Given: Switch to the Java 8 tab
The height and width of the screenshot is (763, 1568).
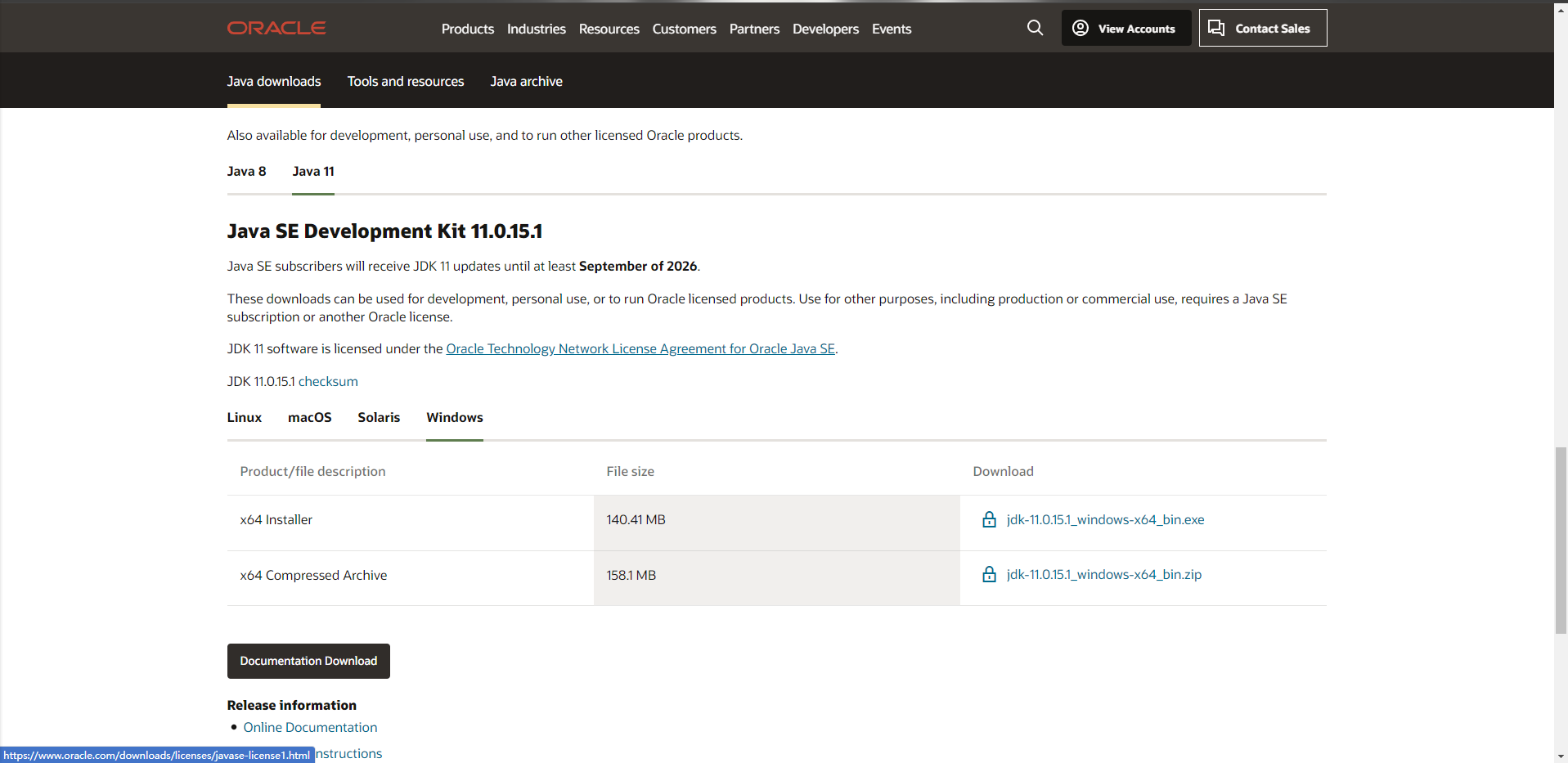Looking at the screenshot, I should pos(246,172).
